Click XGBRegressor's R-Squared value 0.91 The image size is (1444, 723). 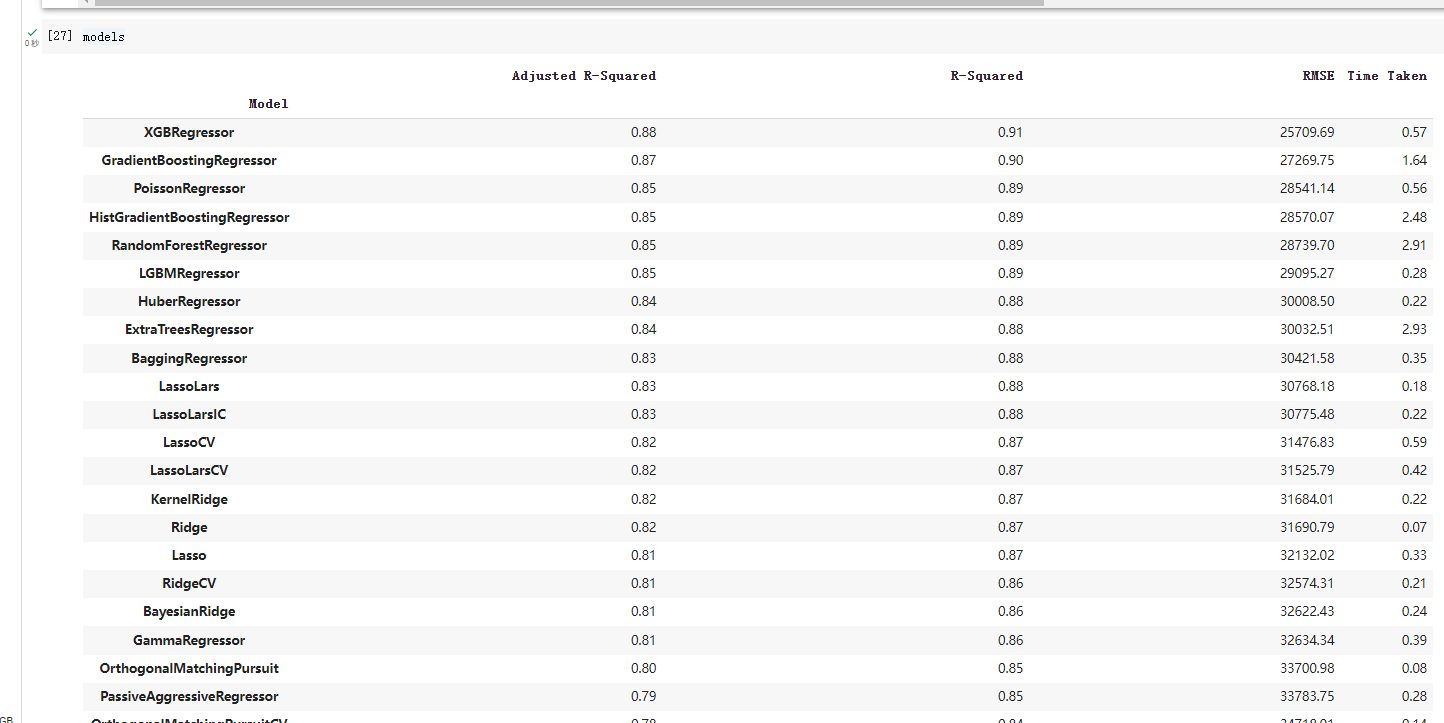point(1010,132)
